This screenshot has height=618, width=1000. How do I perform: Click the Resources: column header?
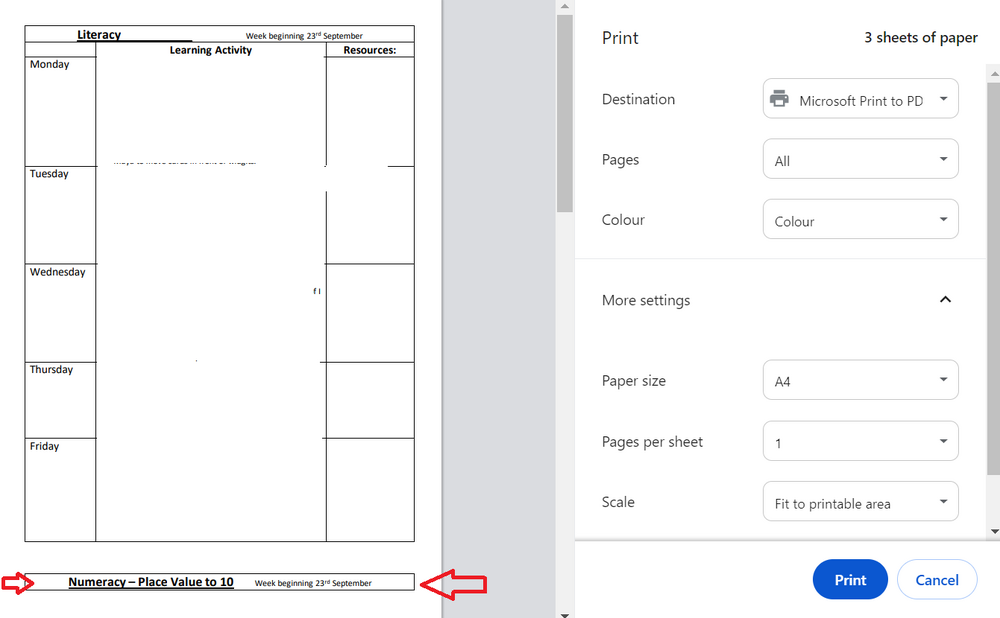[369, 50]
